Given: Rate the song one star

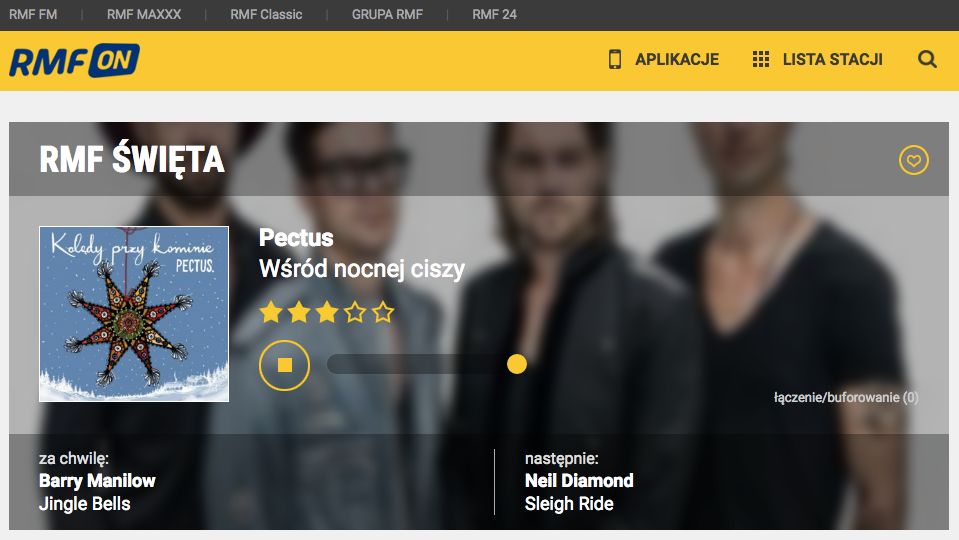Looking at the screenshot, I should 270,313.
